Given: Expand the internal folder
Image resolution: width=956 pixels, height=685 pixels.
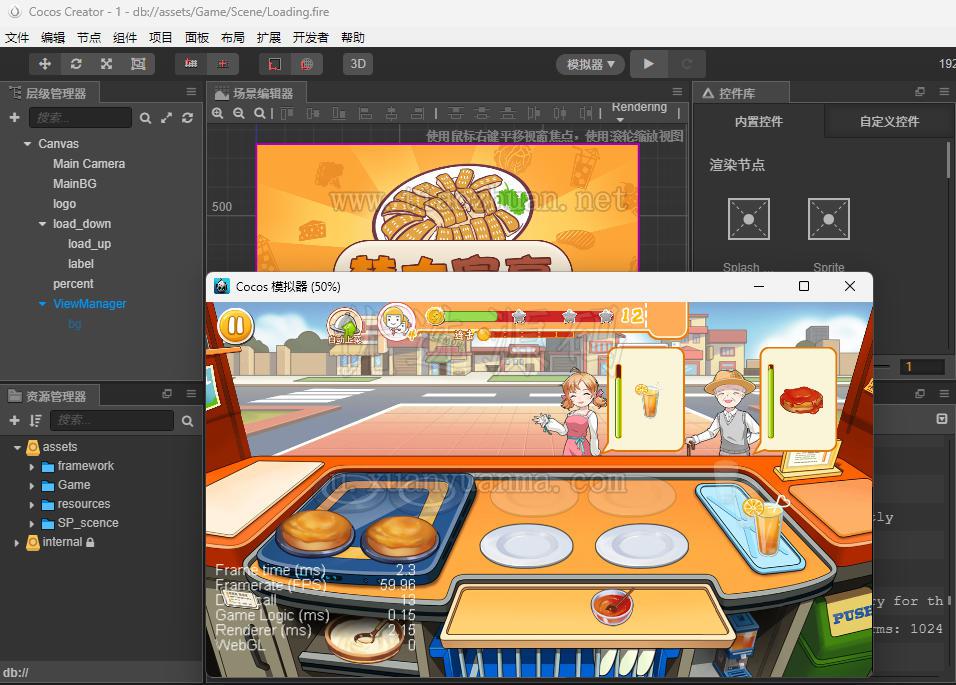Looking at the screenshot, I should pos(17,542).
